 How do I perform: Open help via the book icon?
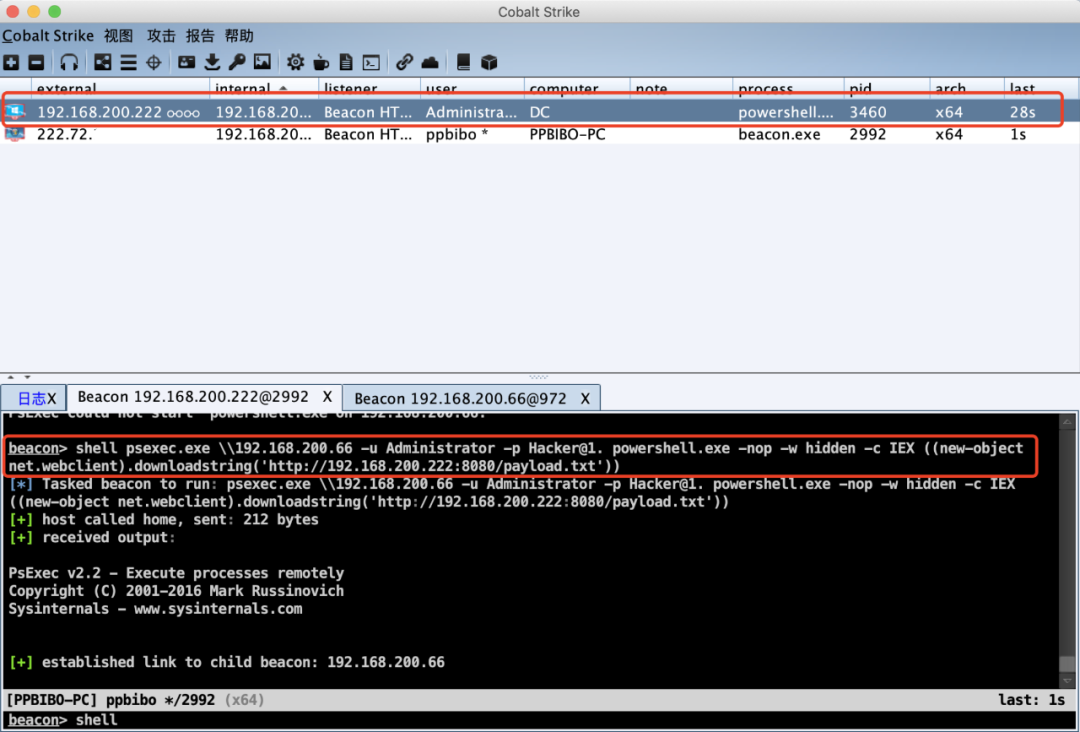click(463, 63)
